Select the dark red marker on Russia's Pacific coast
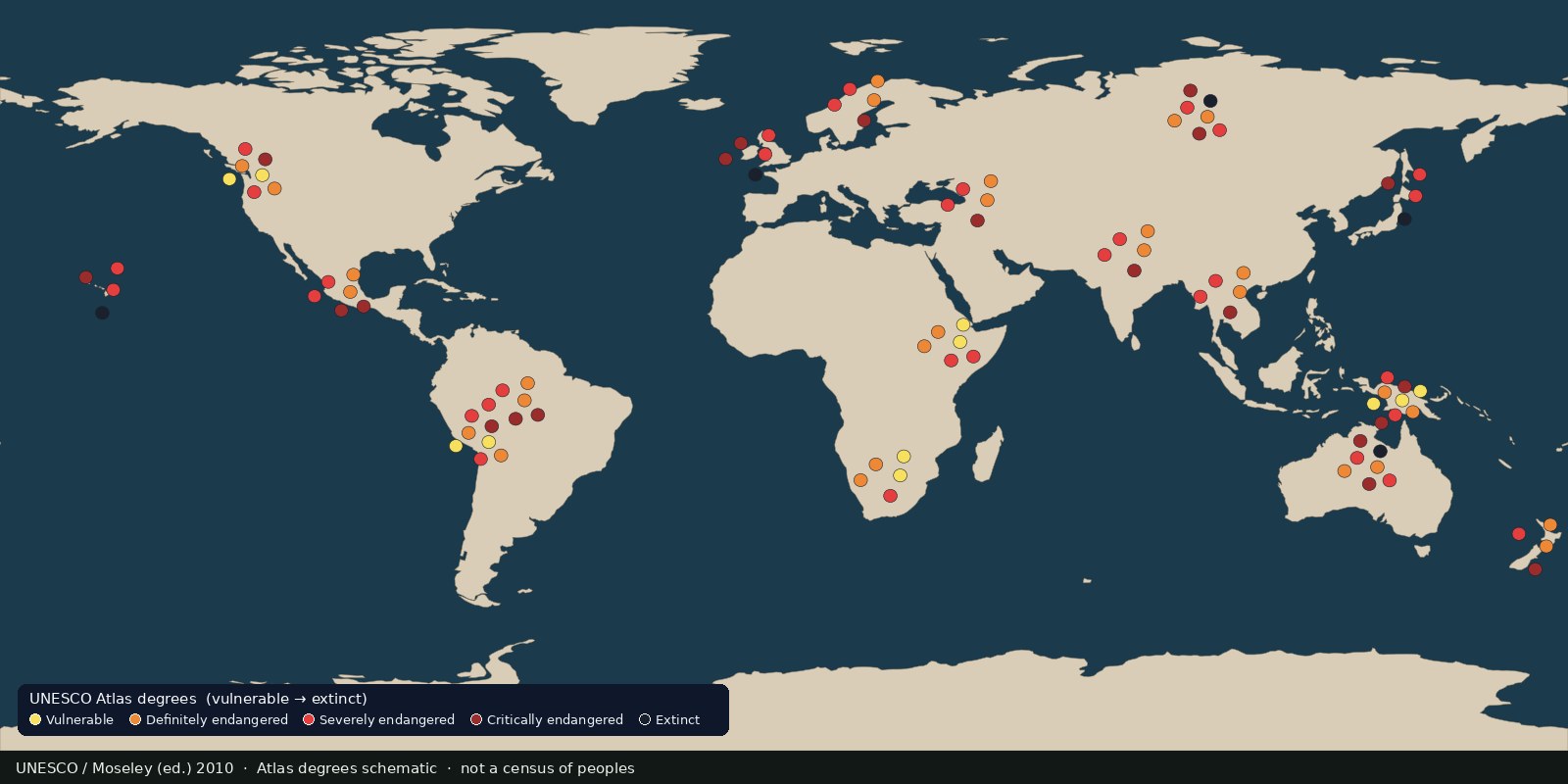The width and height of the screenshot is (1568, 784). [x=1388, y=183]
